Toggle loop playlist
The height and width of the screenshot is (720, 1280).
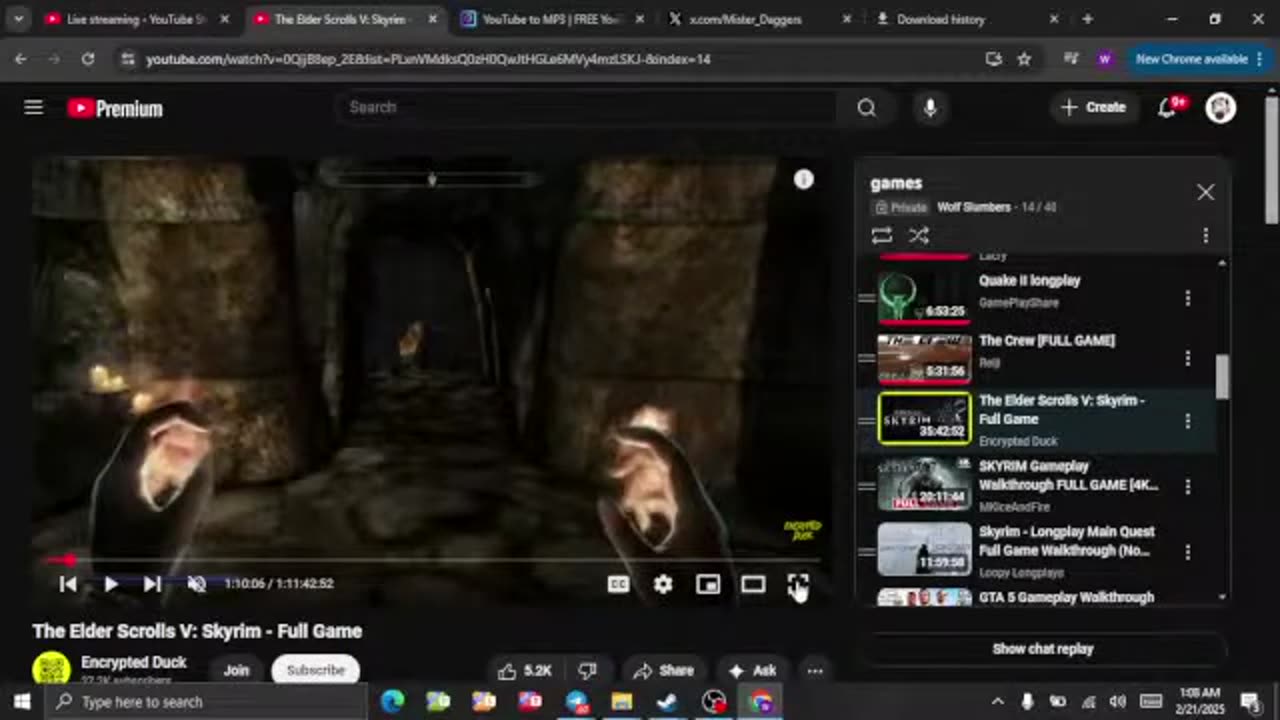[881, 236]
